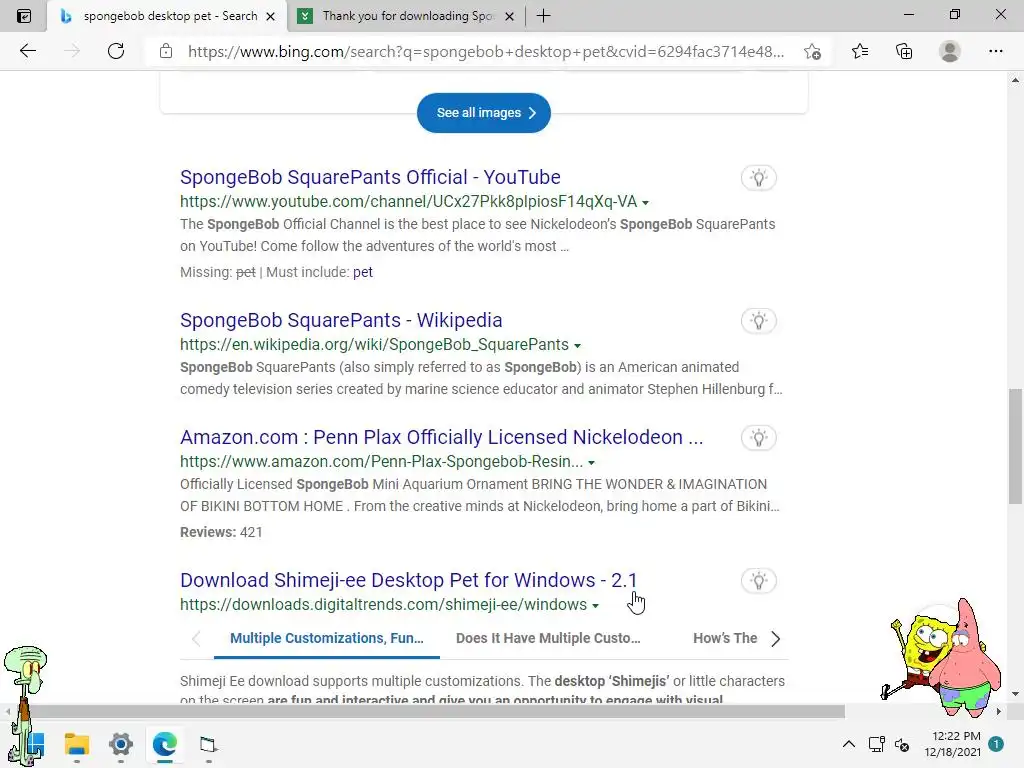Expand the Amazon URL dropdown arrow

592,462
